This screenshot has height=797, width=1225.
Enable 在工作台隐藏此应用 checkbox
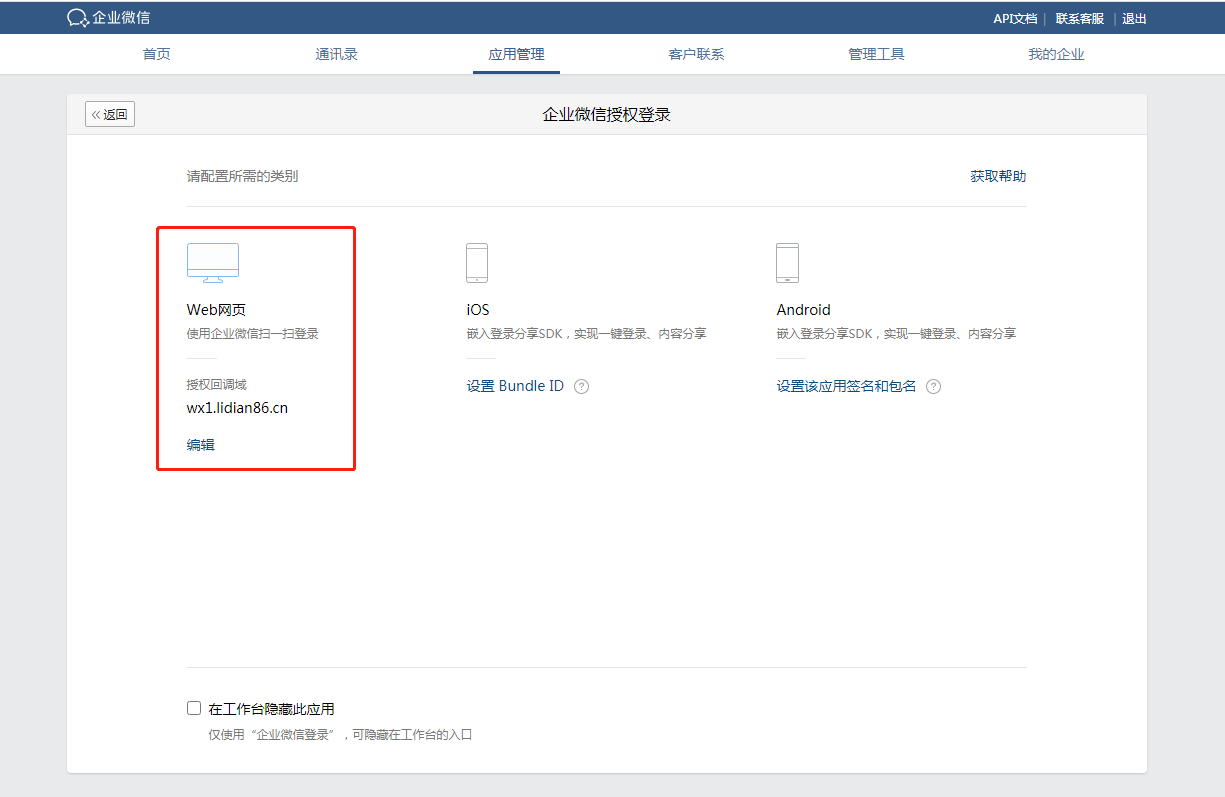point(194,708)
